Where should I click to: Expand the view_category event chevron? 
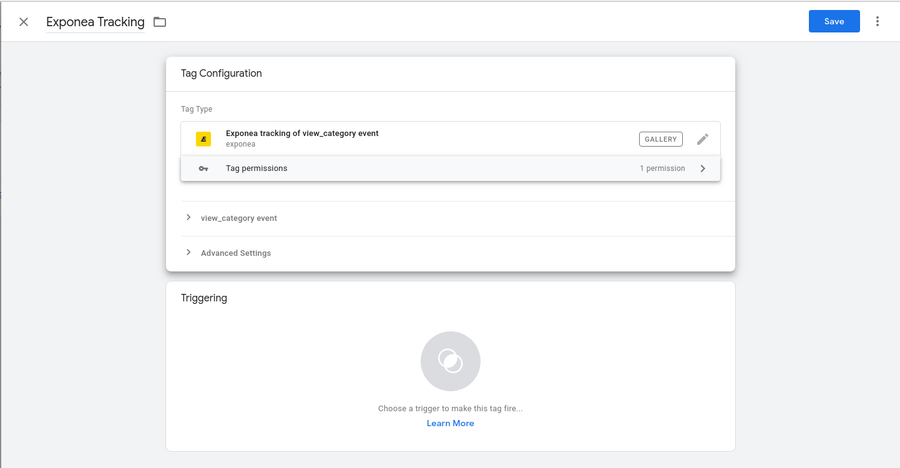[188, 218]
